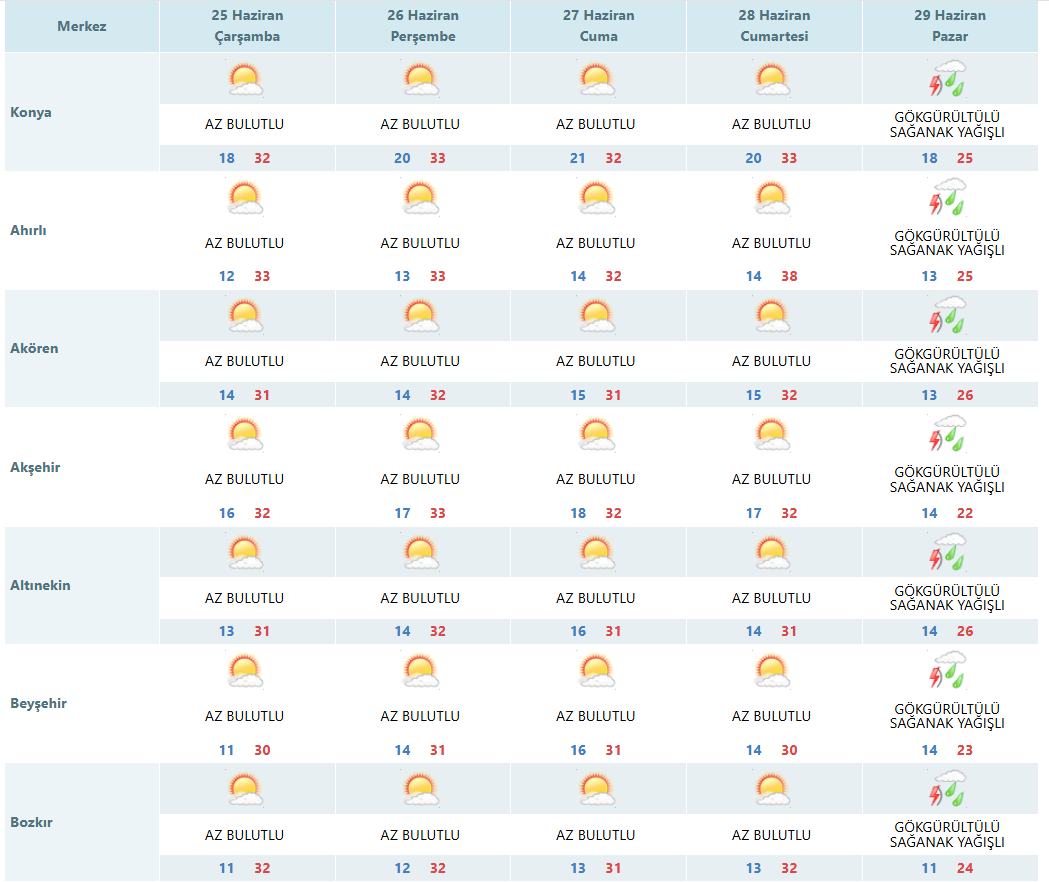Click Altınekin's partly cloudy icon for 25 Haziran

[246, 553]
